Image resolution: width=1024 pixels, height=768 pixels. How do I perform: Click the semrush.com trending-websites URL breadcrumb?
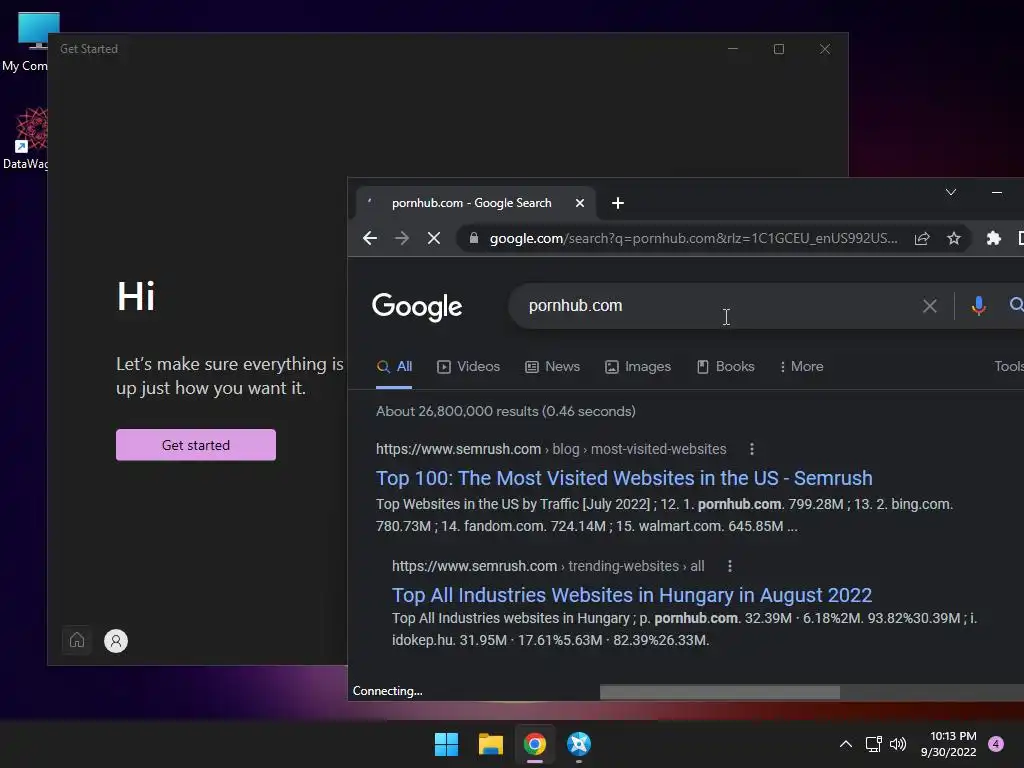coord(548,566)
